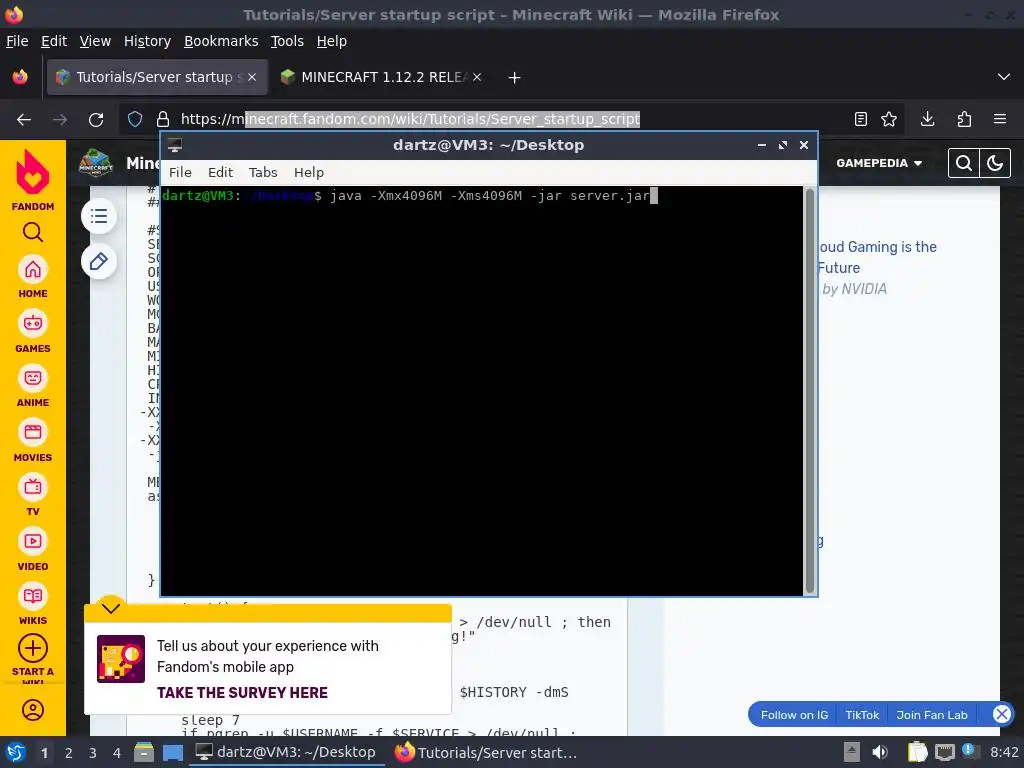Toggle reader view in address bar
1024x768 pixels.
(x=861, y=119)
